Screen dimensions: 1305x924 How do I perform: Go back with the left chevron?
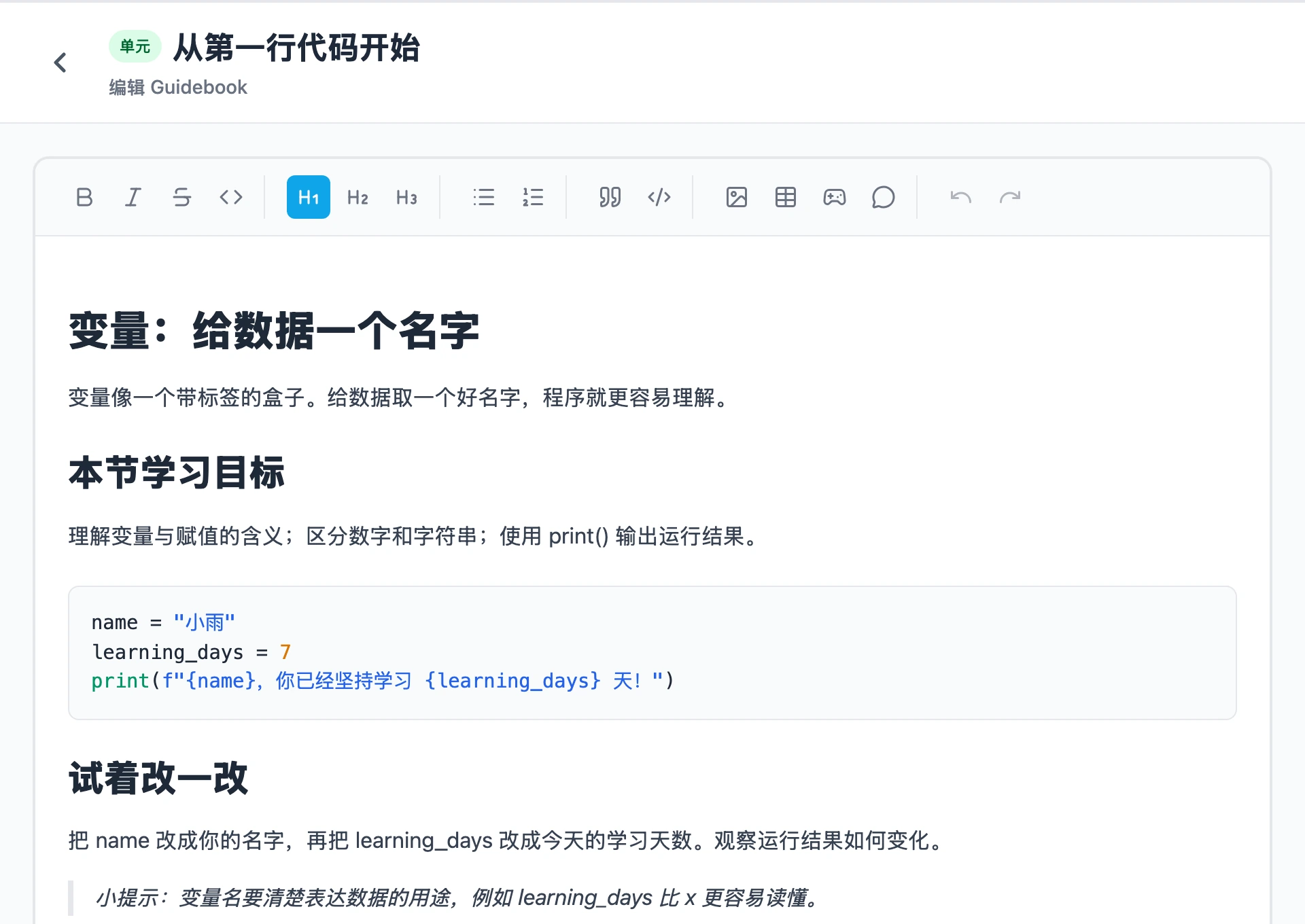[60, 63]
